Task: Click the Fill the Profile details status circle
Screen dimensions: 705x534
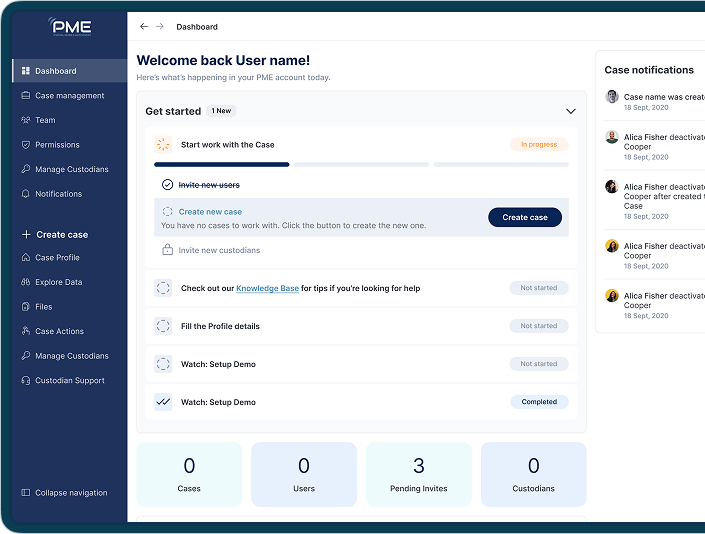Action: [x=163, y=326]
